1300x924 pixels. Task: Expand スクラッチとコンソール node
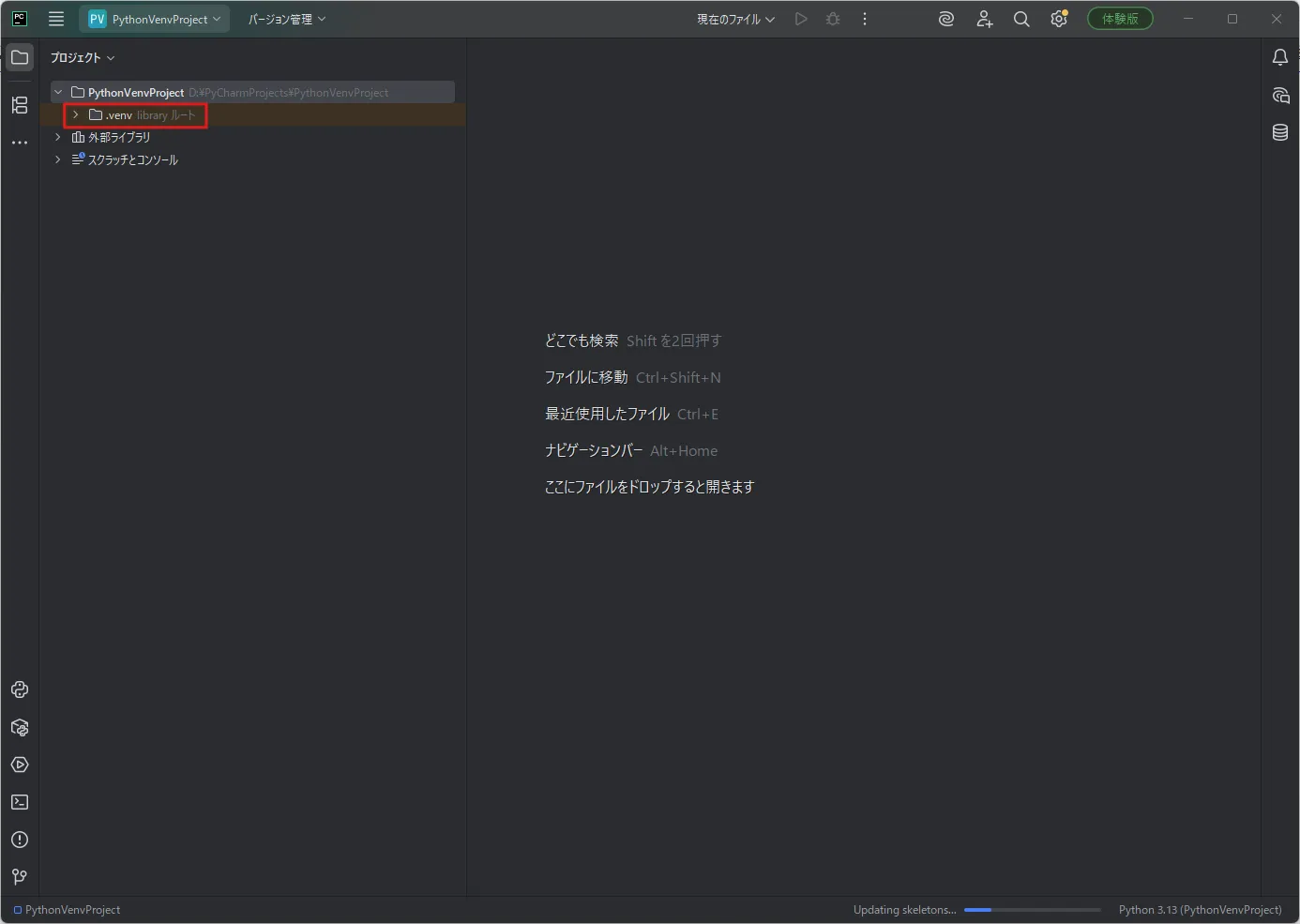58,159
